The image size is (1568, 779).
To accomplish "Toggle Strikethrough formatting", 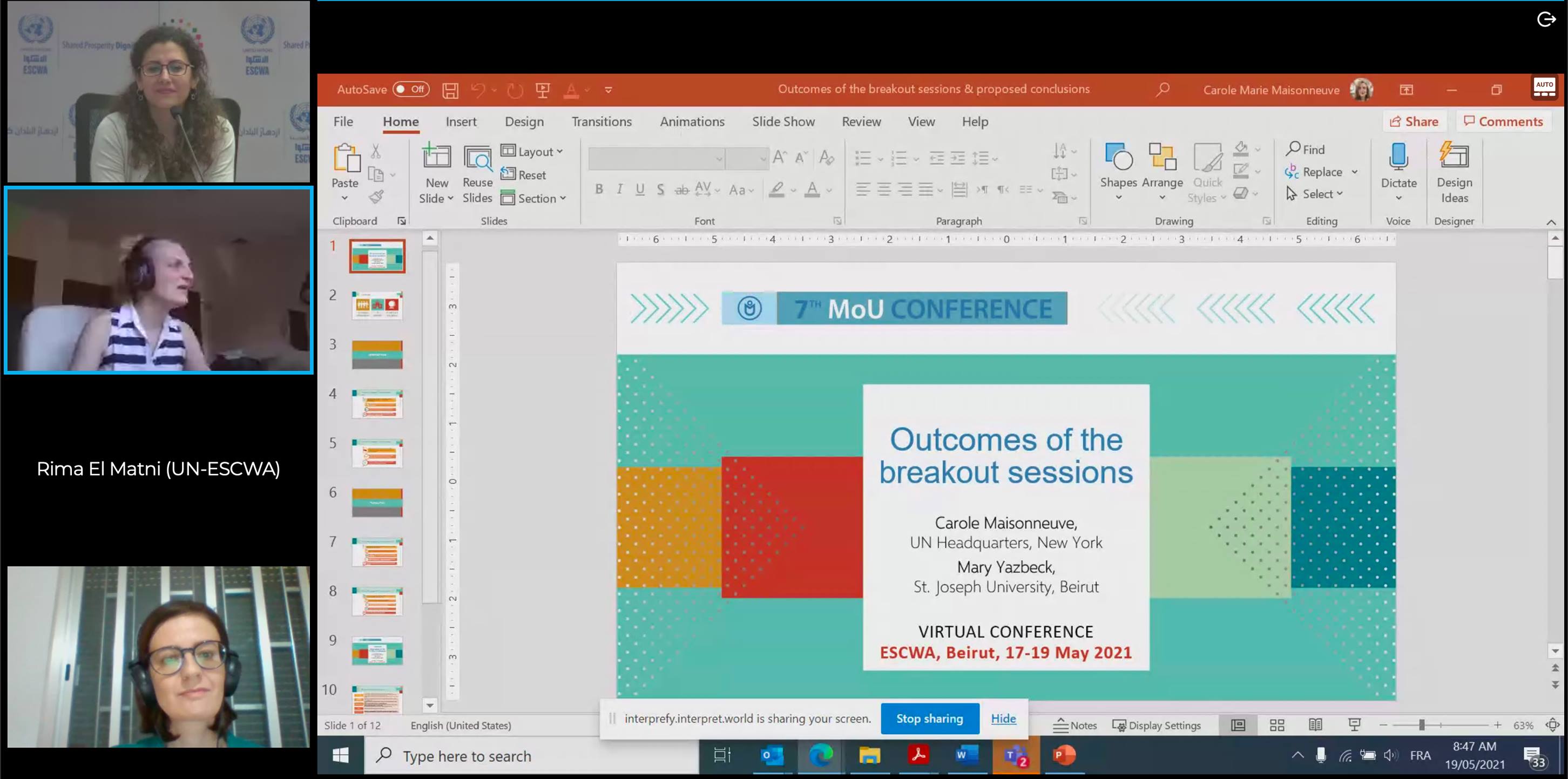I will coord(681,190).
